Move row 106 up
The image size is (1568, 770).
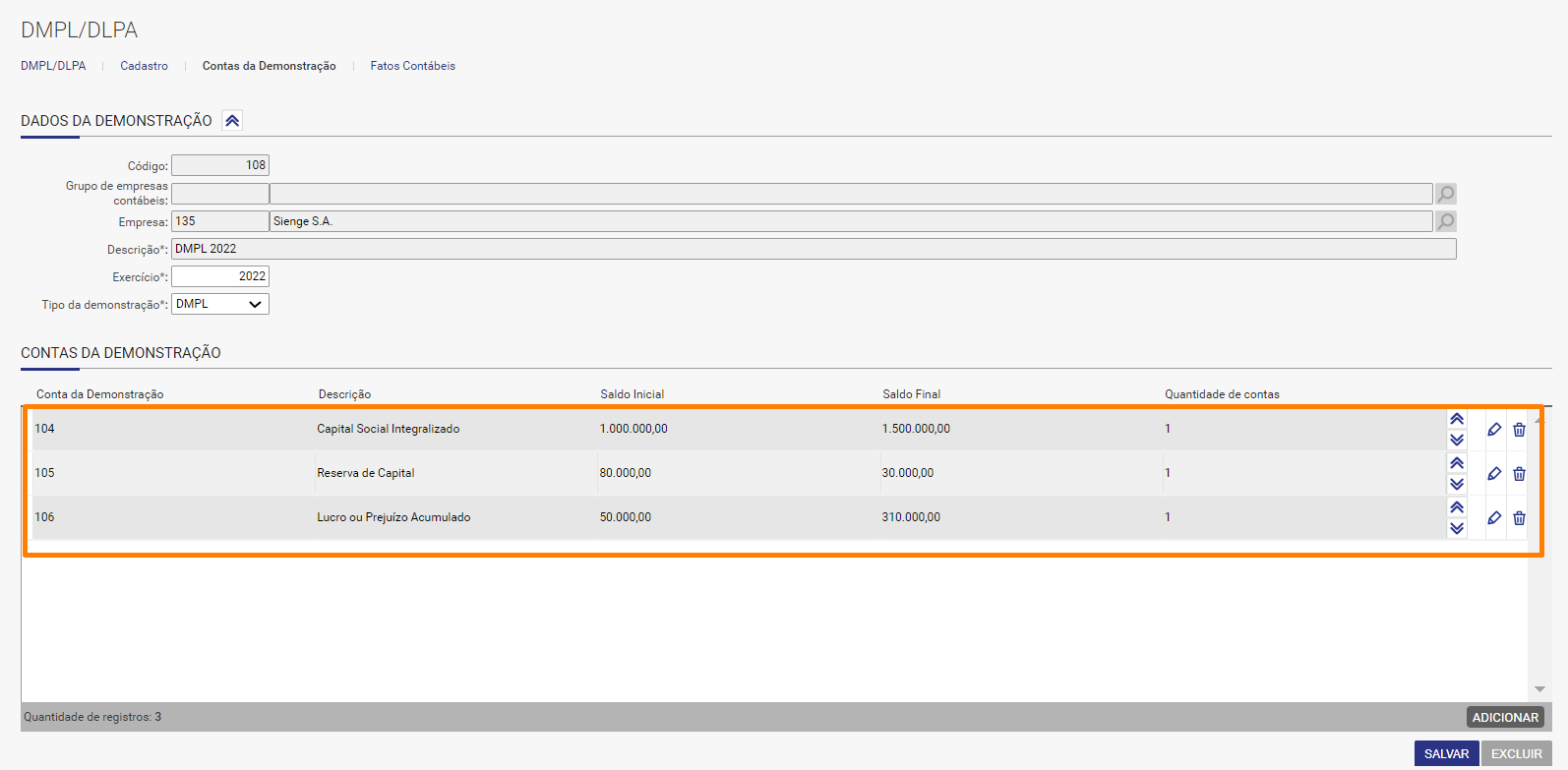point(1457,507)
